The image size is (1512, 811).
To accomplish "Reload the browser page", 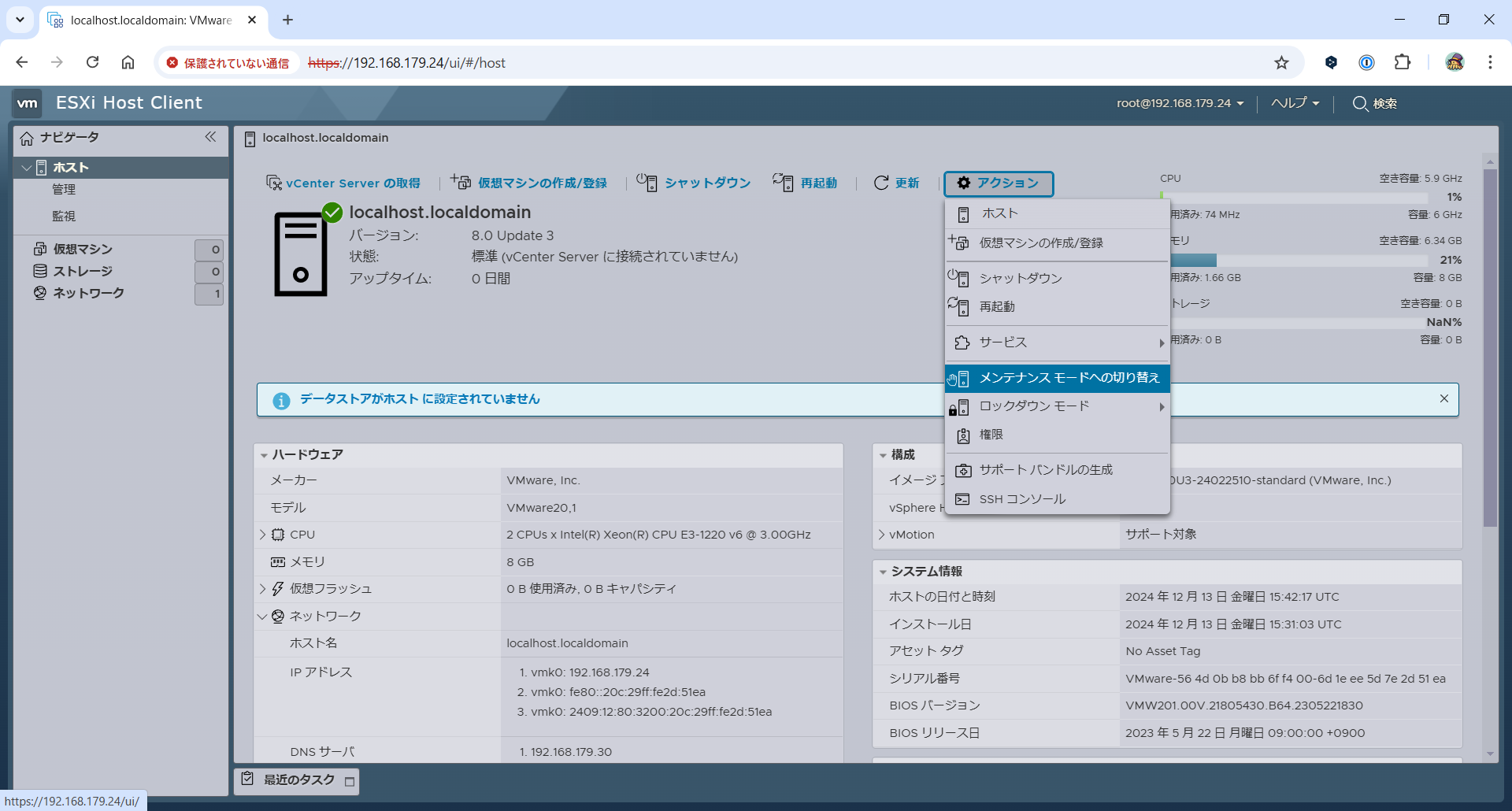I will 92,62.
